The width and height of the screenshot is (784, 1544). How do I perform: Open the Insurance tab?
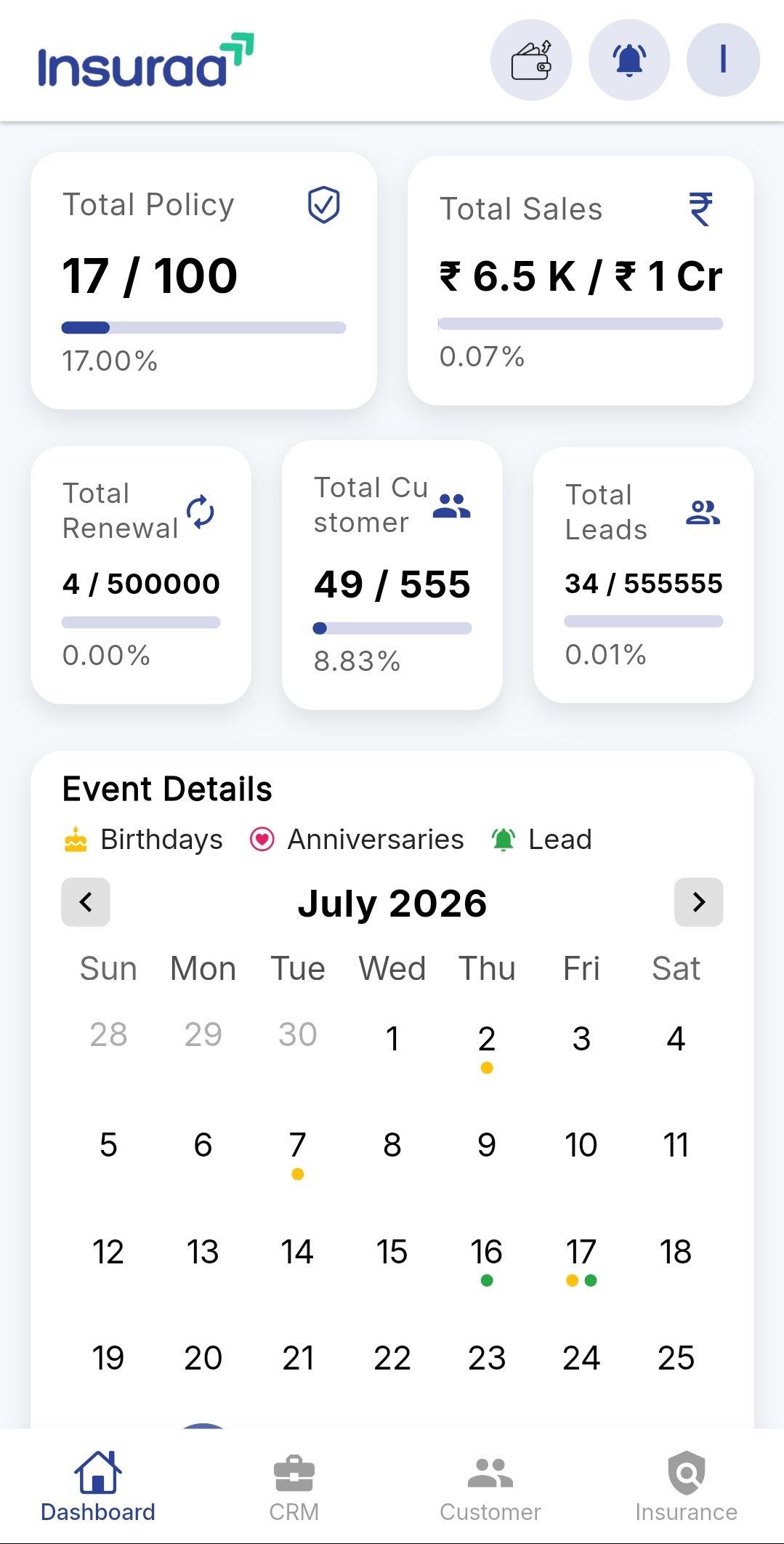pos(687,1488)
